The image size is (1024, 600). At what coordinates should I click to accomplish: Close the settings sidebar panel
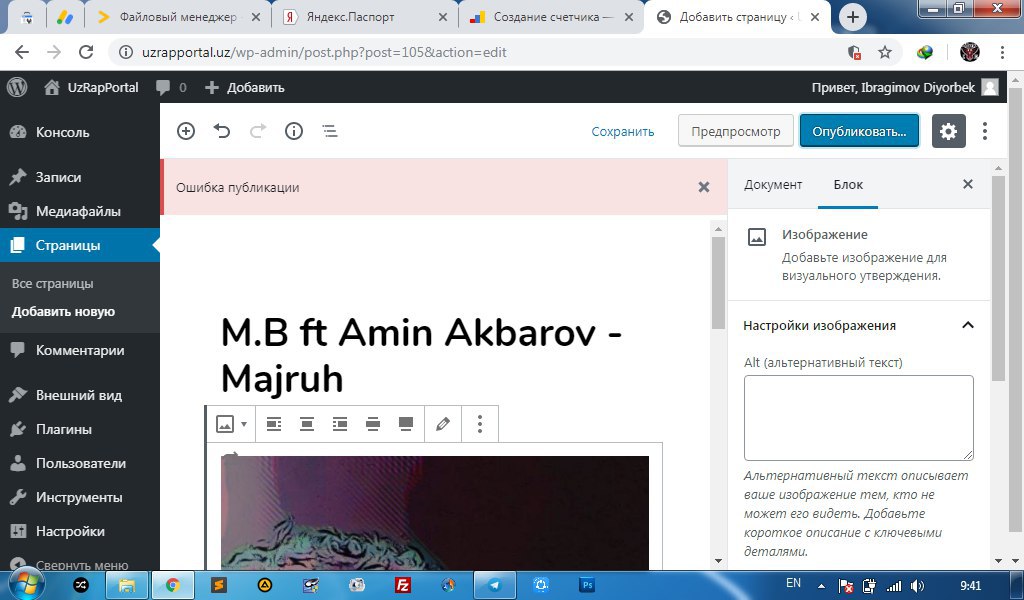click(968, 184)
